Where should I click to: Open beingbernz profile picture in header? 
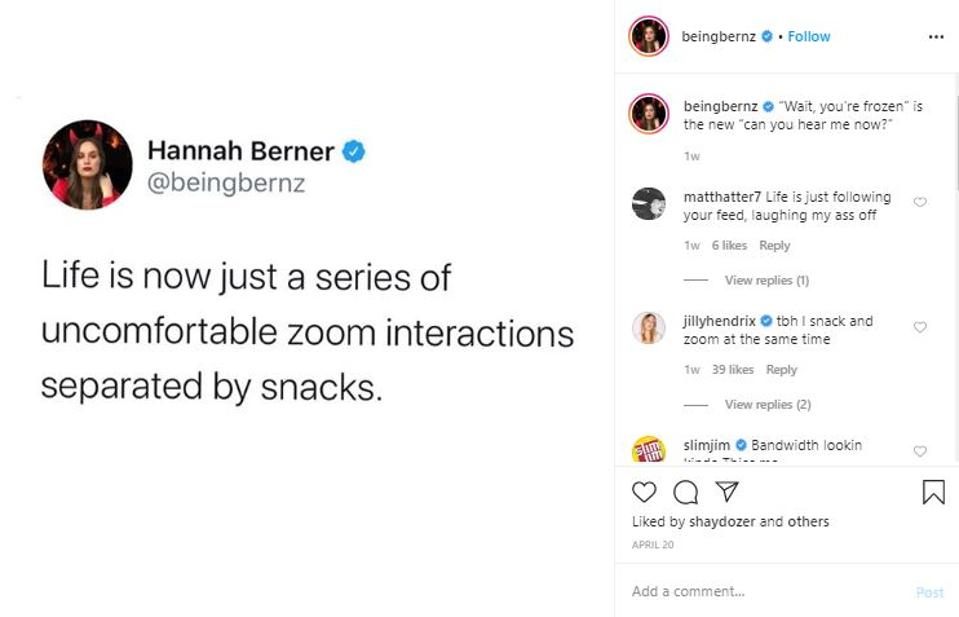click(x=648, y=36)
